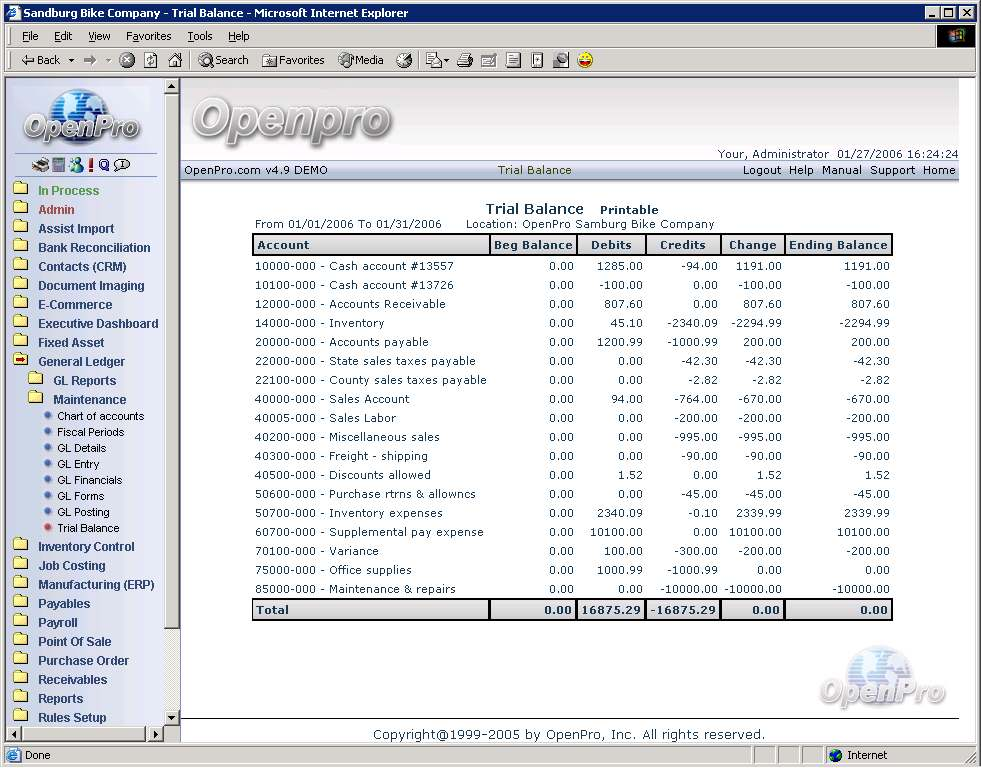Screen dimensions: 981x768
Task: Click the printer icon in OpenPro sidebar
Action: click(x=40, y=165)
